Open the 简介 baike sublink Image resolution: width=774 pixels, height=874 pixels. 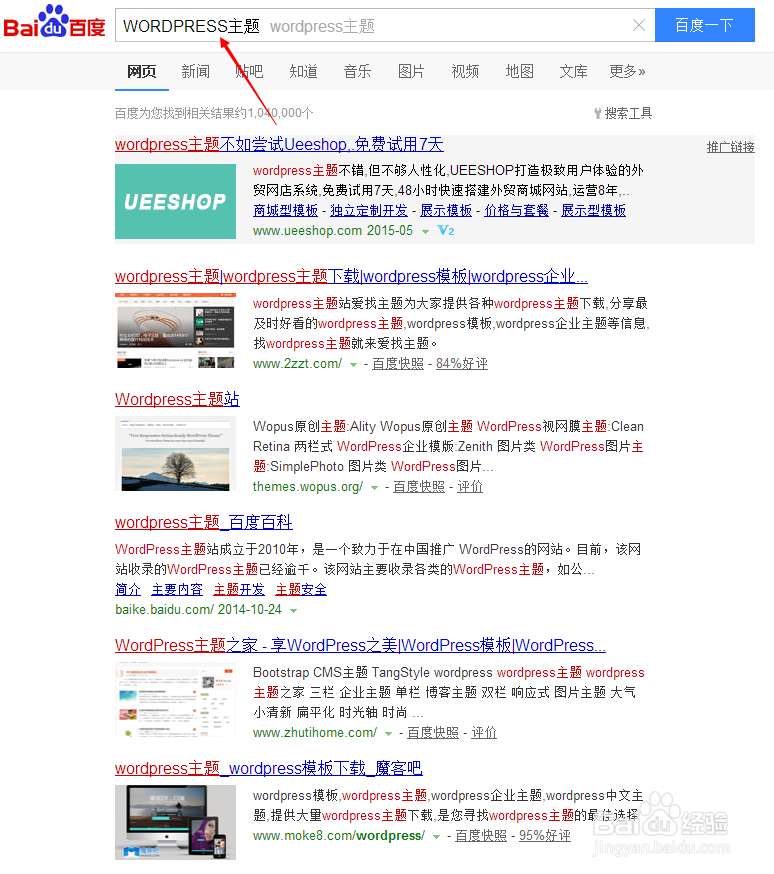click(128, 590)
